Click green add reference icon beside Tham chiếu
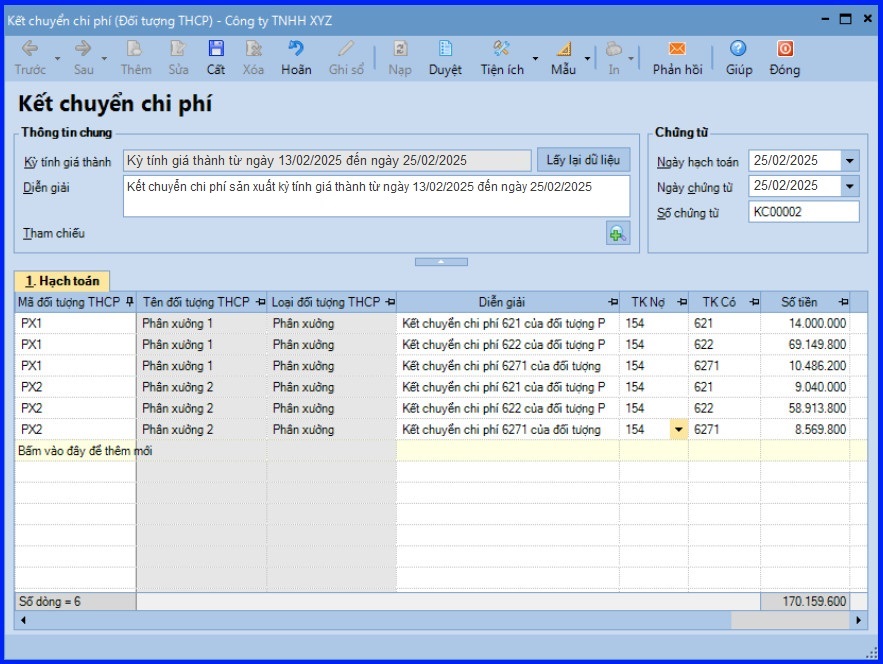The image size is (883, 664). pyautogui.click(x=617, y=234)
